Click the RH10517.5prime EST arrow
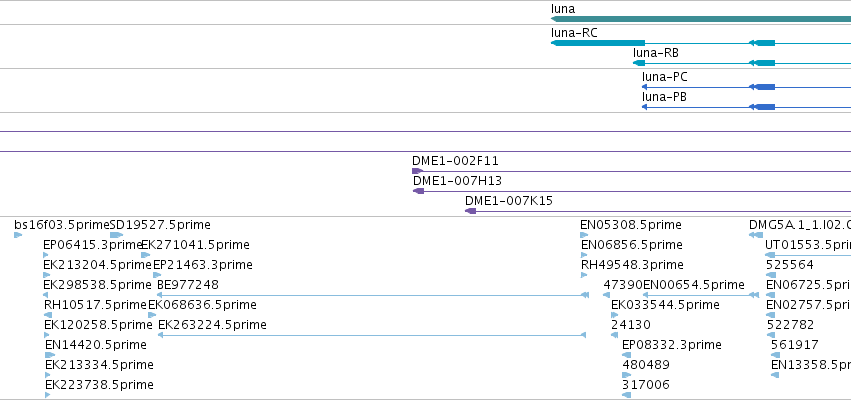Viewport: 851px width, 400px height. pyautogui.click(x=48, y=315)
